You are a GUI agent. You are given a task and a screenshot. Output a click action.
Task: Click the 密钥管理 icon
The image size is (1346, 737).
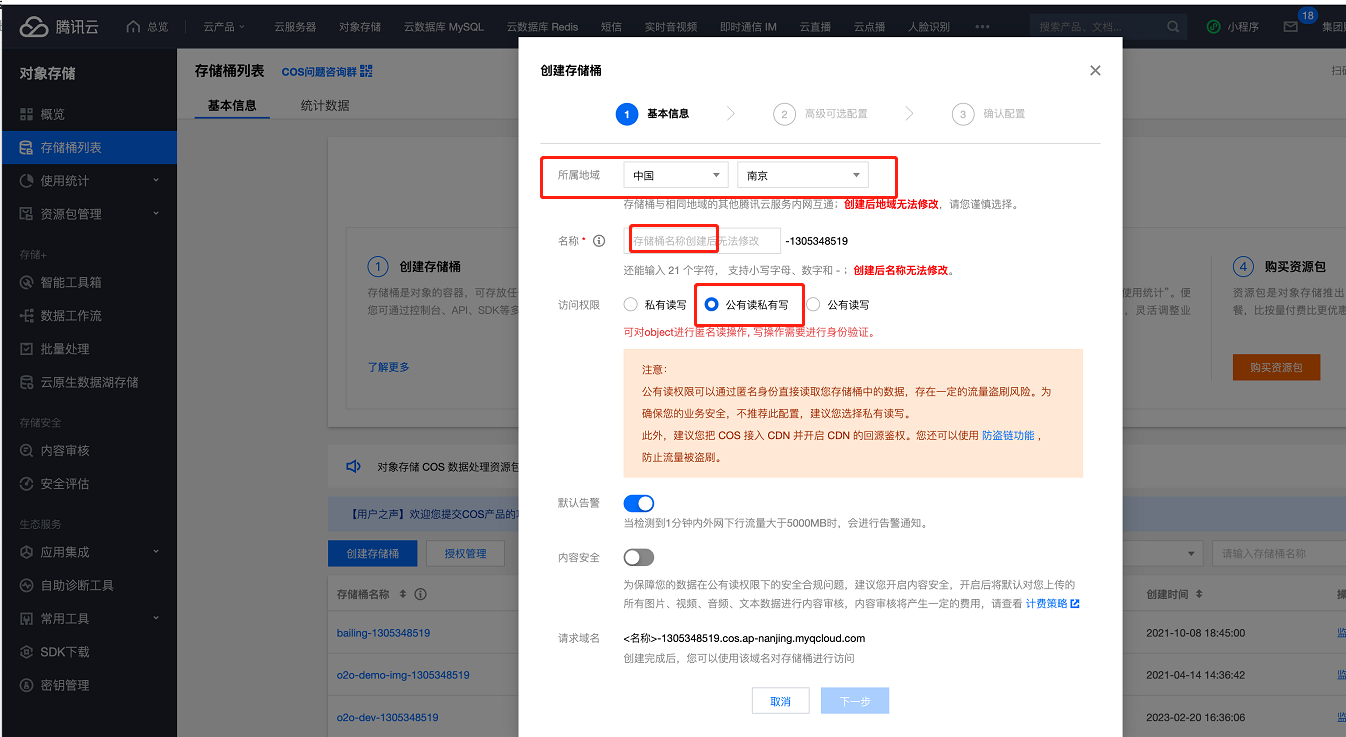pyautogui.click(x=27, y=685)
